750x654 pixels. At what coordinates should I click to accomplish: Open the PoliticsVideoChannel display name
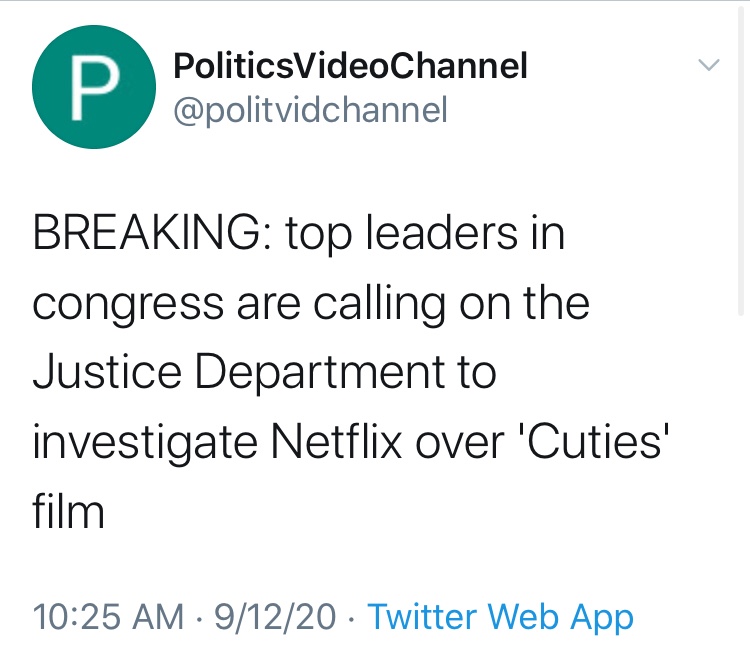tap(350, 67)
